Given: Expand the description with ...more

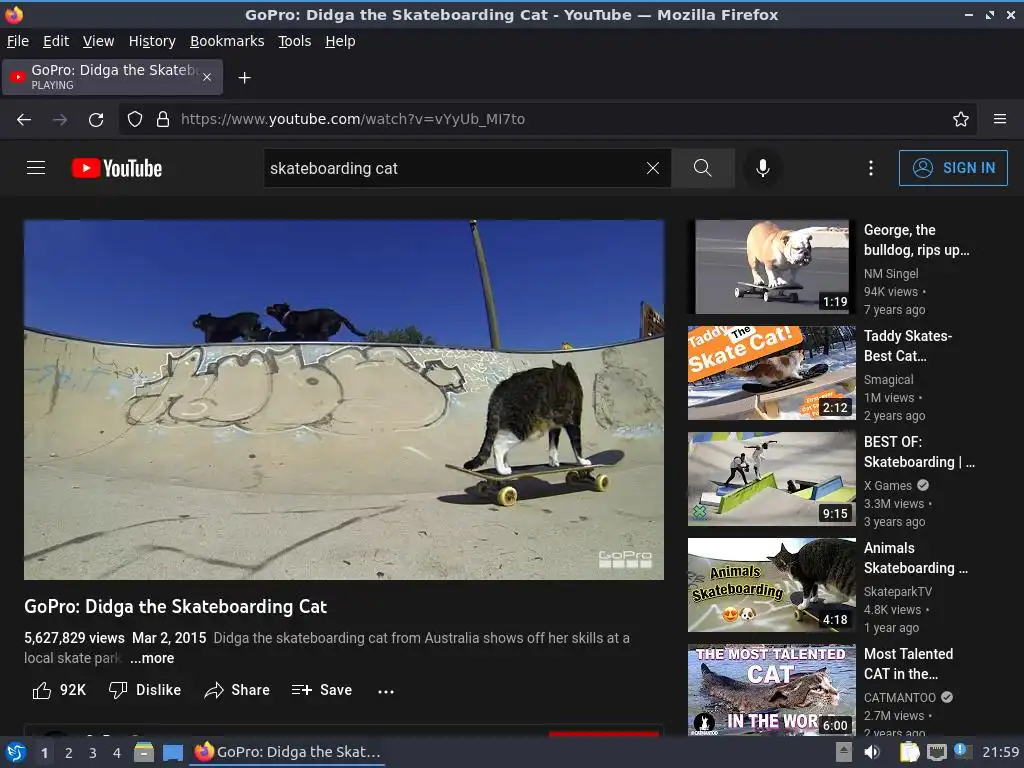Looking at the screenshot, I should pyautogui.click(x=152, y=658).
